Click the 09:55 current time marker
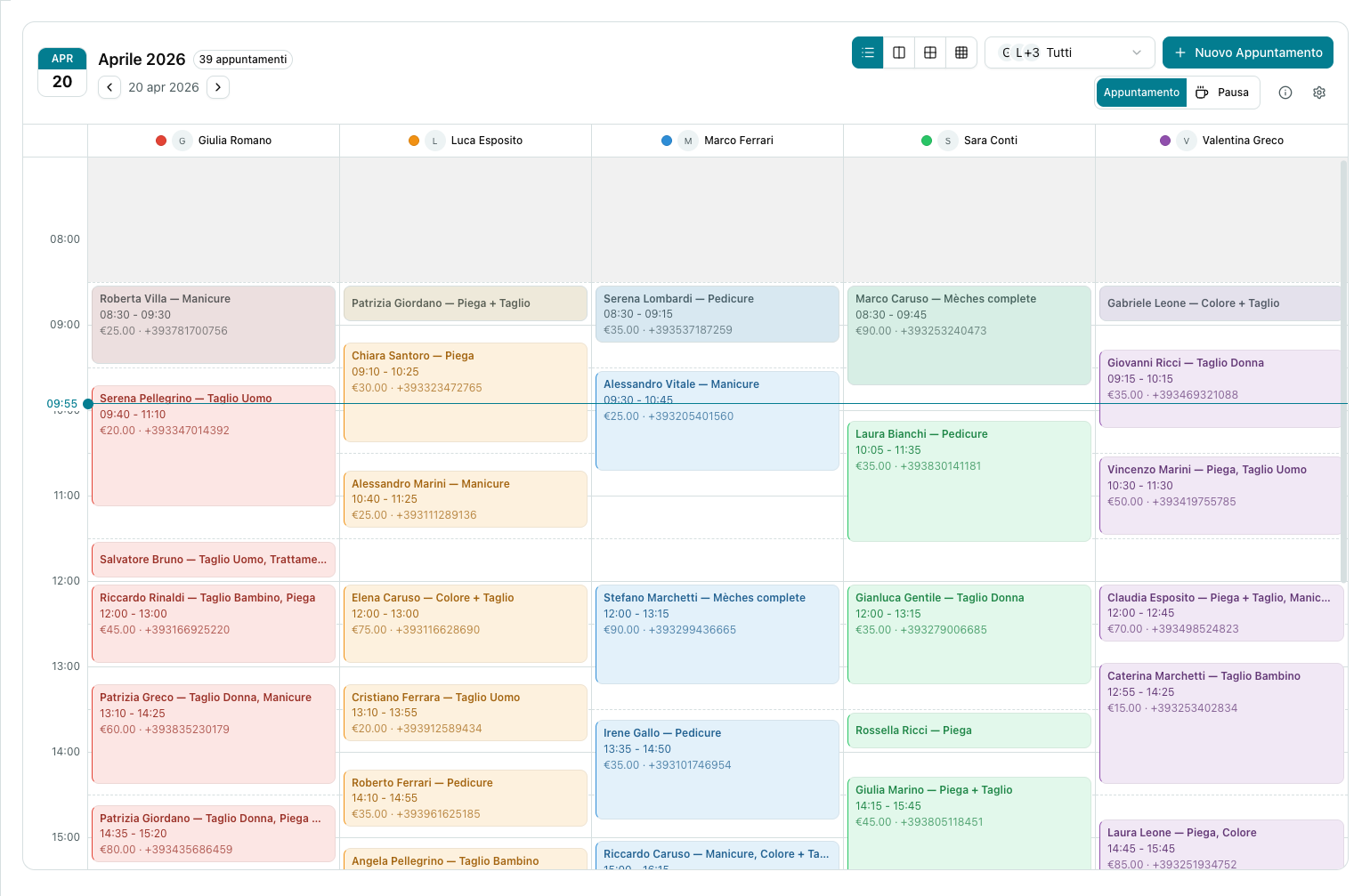This screenshot has height=896, width=1370. (x=88, y=404)
